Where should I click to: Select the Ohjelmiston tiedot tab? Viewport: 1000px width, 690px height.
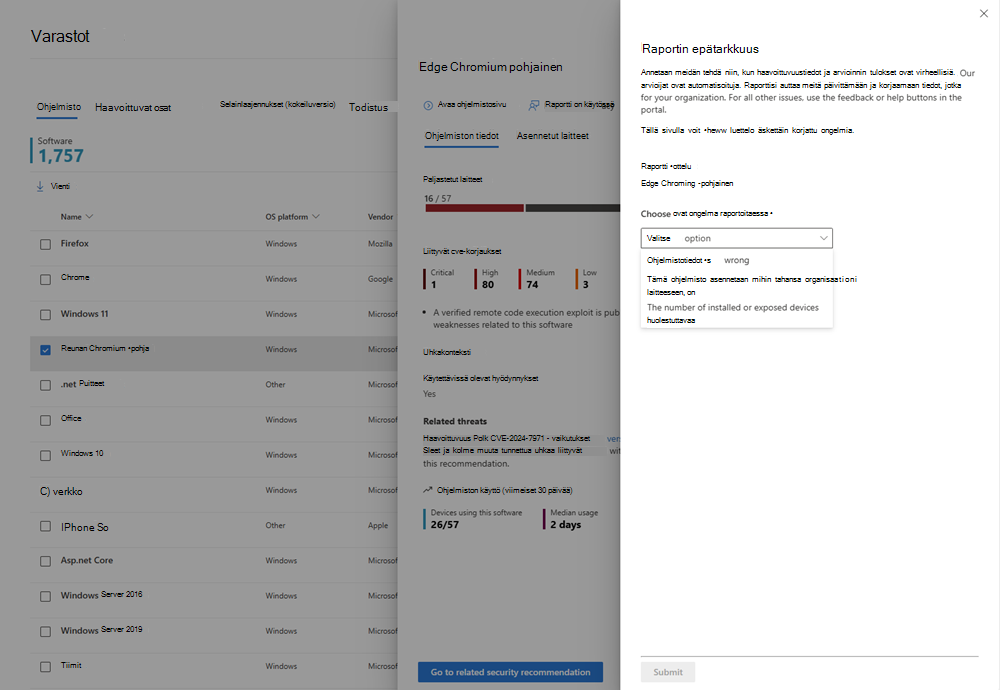point(462,136)
